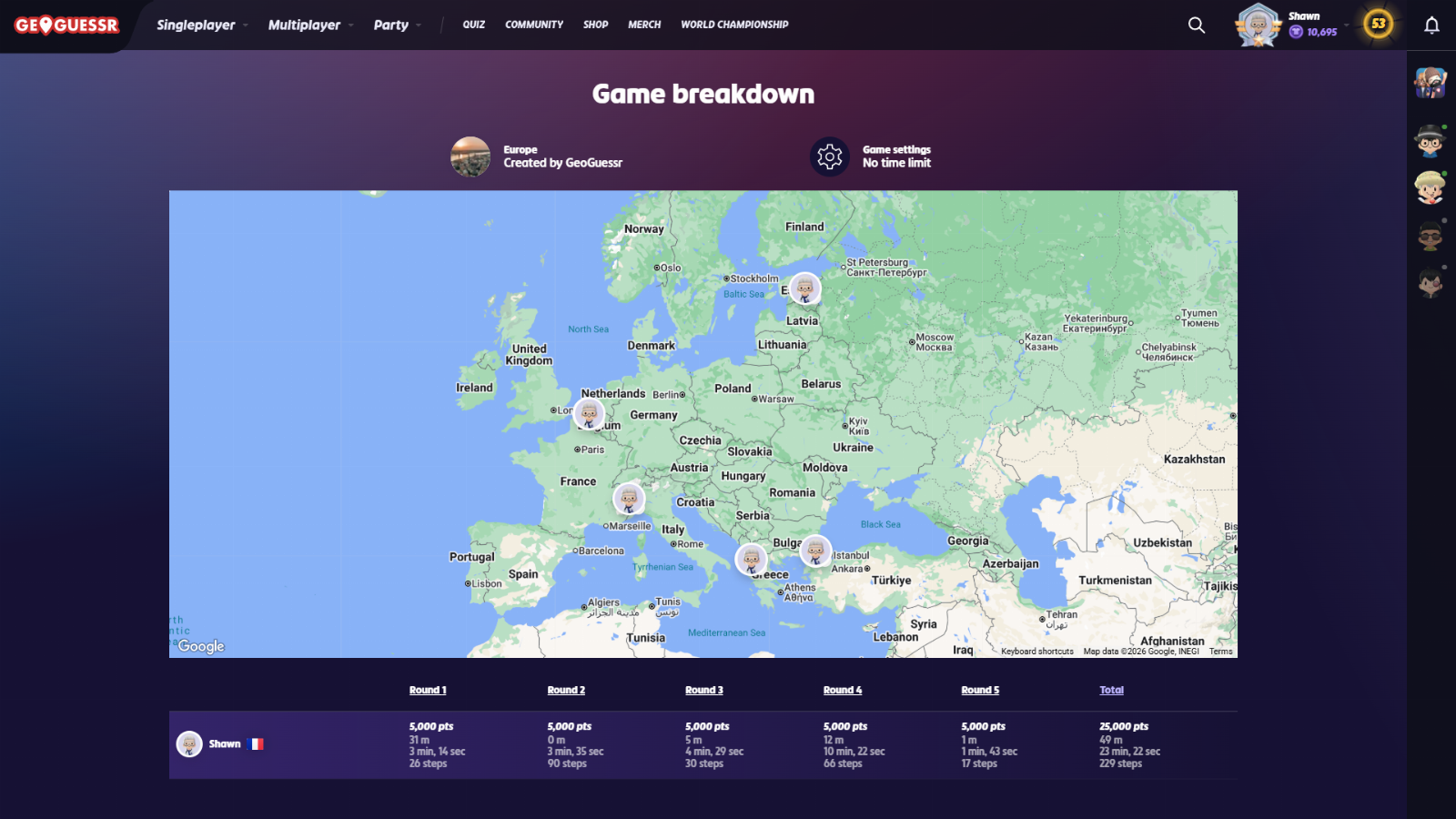Image resolution: width=1456 pixels, height=819 pixels.
Task: Open Google Maps Terms link
Action: click(1220, 652)
